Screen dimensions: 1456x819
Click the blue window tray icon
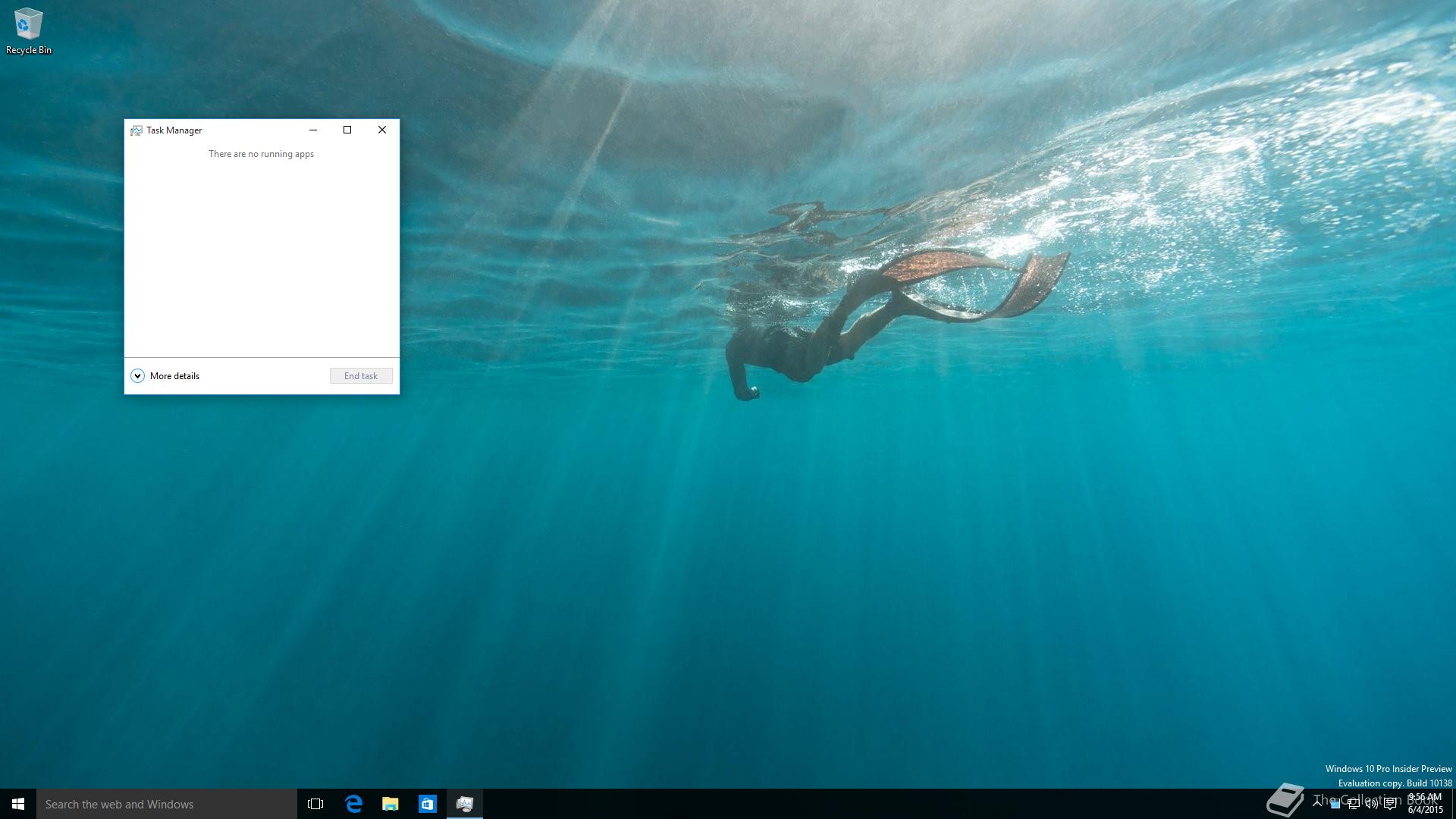pos(1335,804)
